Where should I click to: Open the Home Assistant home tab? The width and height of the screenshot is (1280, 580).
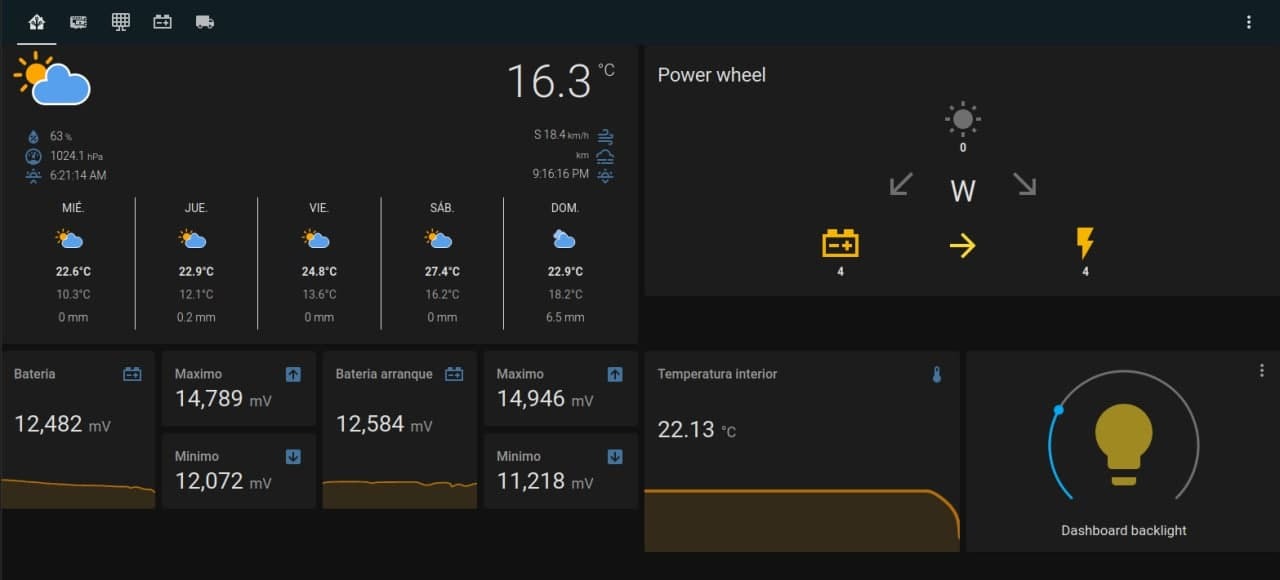[37, 22]
